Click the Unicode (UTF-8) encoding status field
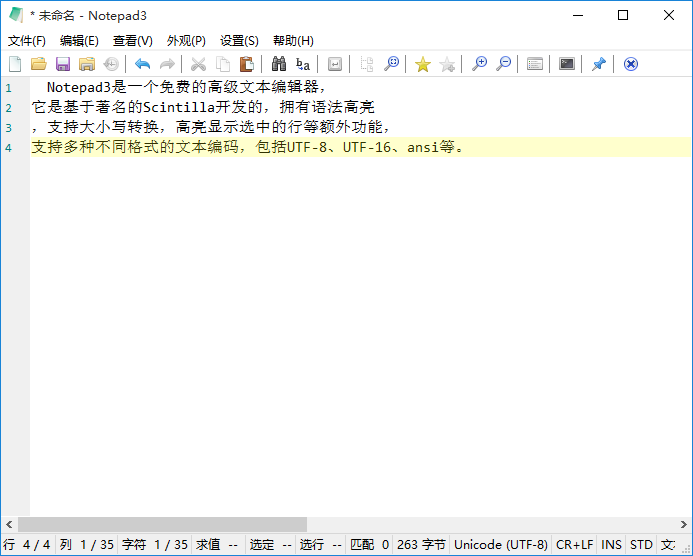 [x=501, y=545]
